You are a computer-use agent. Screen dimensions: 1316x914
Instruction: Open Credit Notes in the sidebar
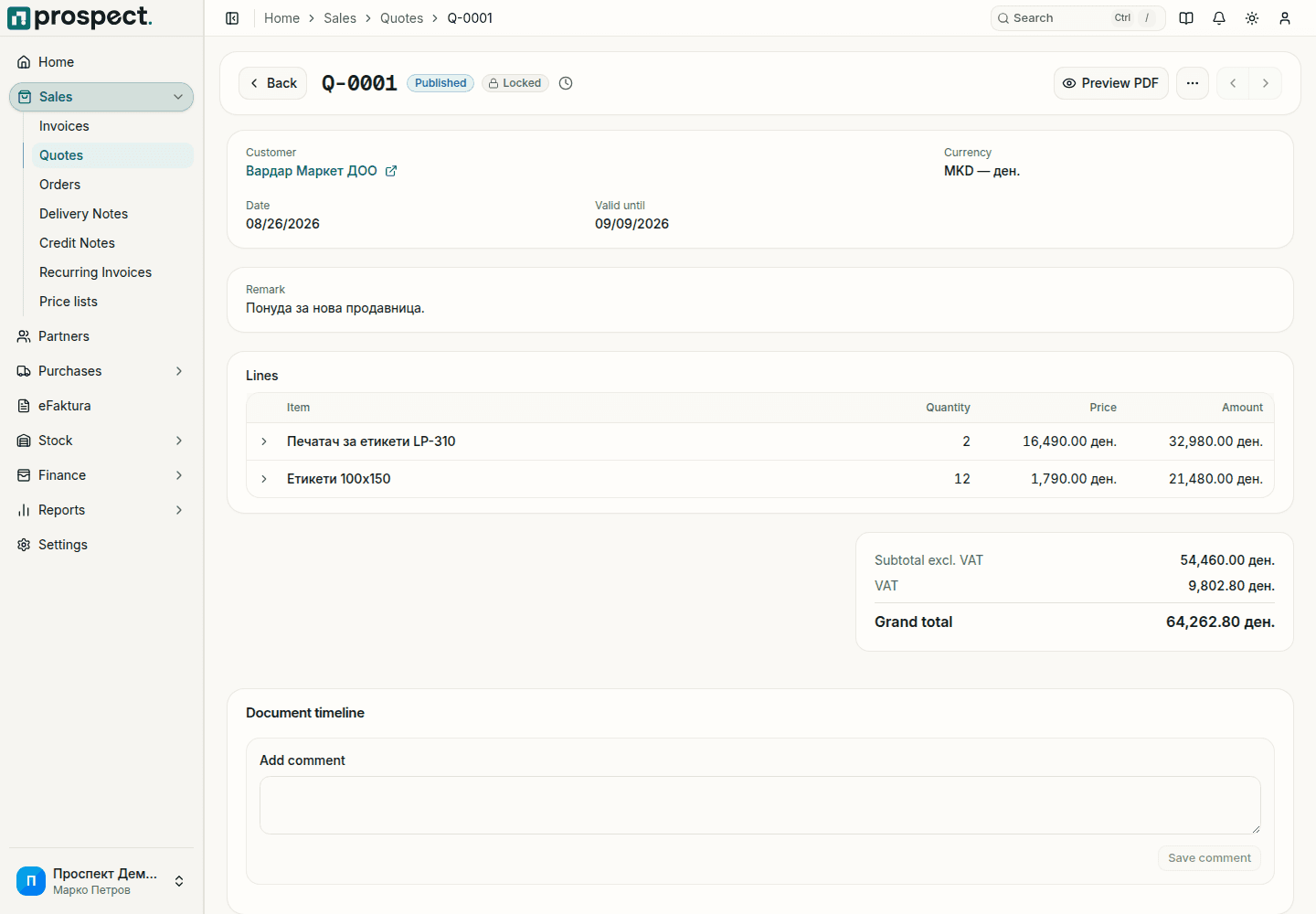click(x=112, y=243)
